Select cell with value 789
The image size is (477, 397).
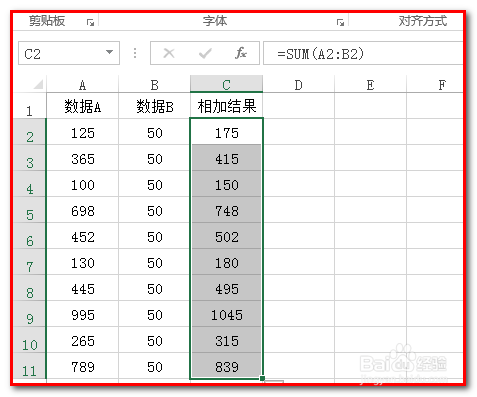[82, 365]
